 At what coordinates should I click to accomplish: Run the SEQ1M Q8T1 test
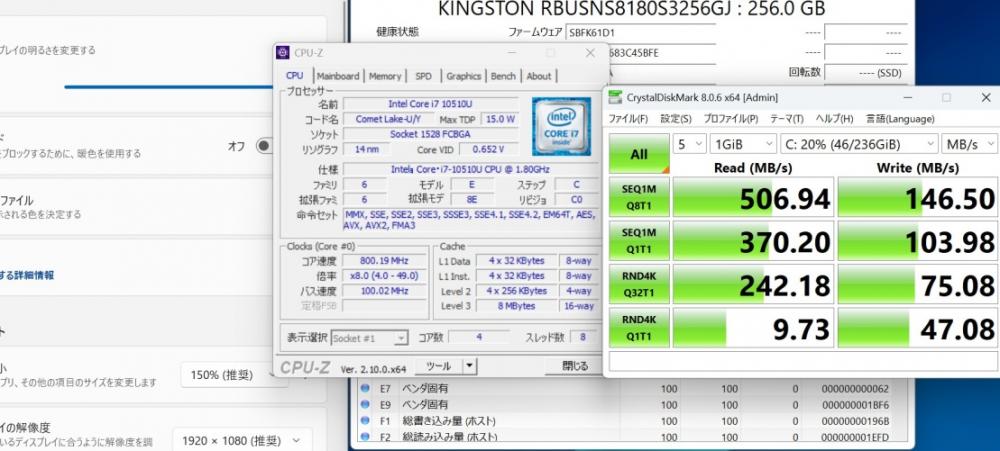[x=639, y=198]
